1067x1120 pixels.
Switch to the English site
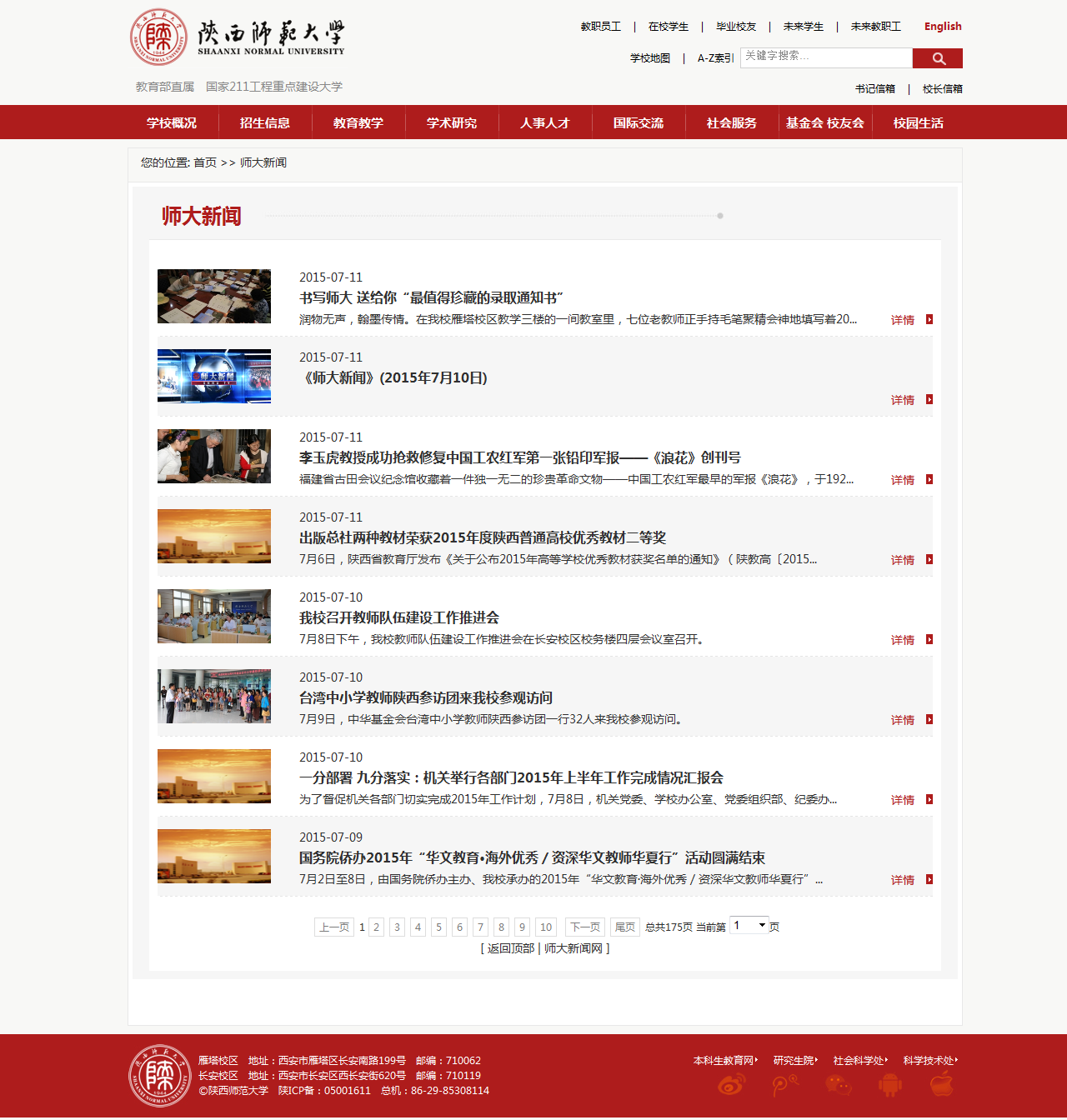(943, 27)
